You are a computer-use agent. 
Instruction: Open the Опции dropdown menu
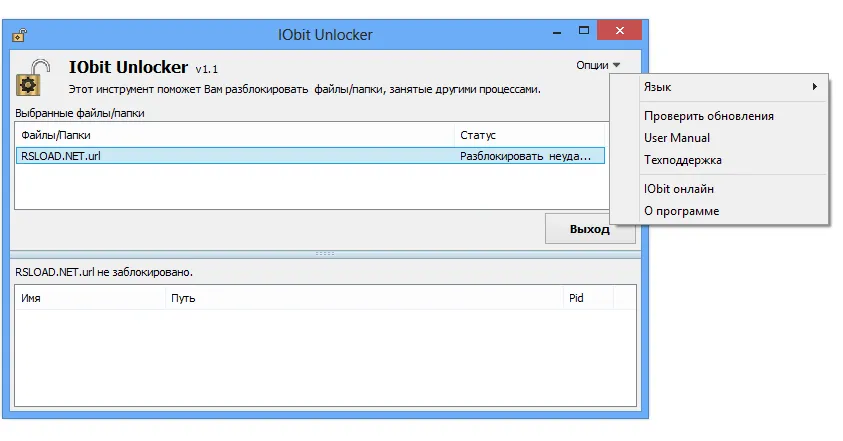click(598, 65)
